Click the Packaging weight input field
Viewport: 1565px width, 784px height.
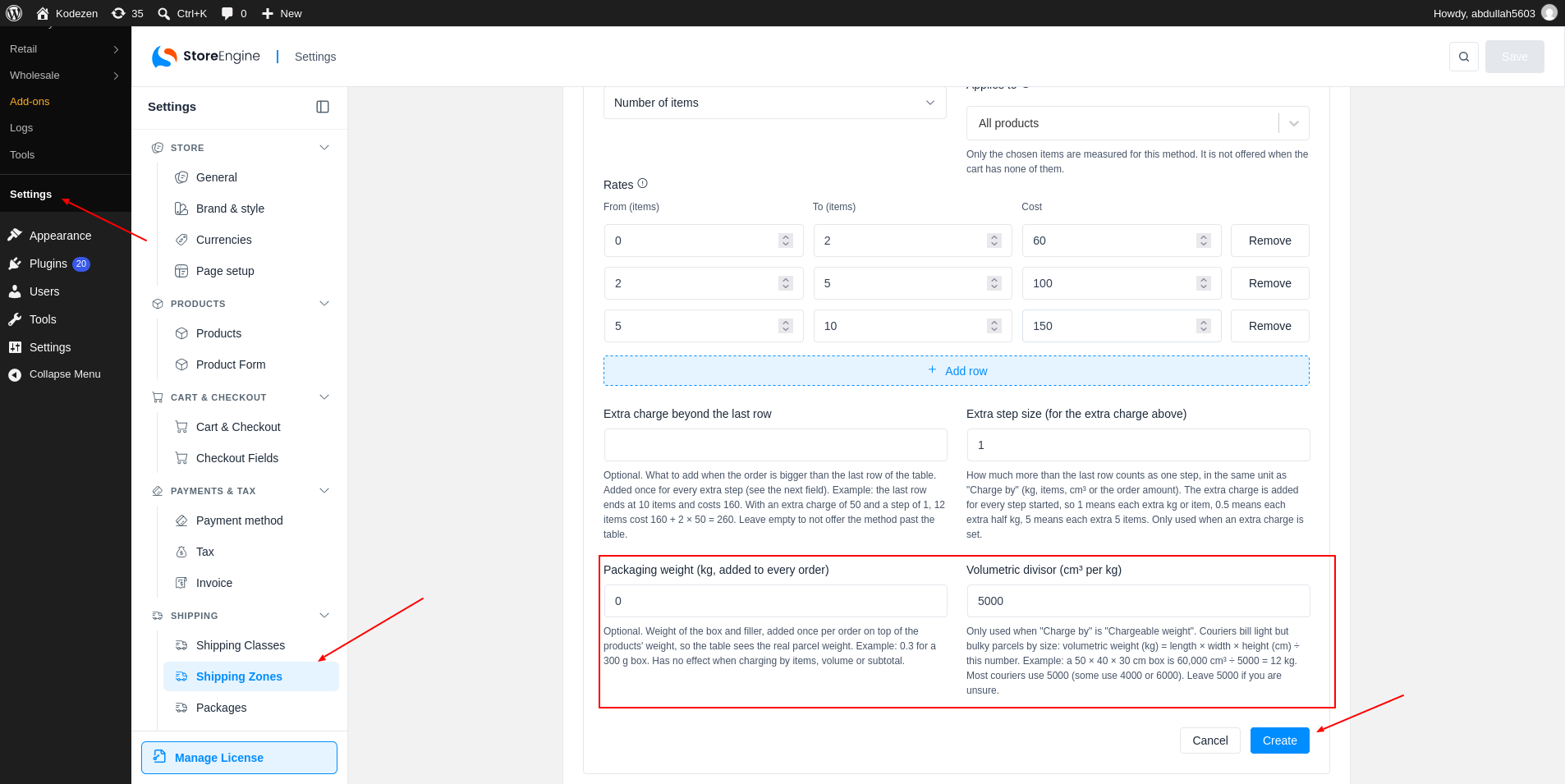[775, 601]
